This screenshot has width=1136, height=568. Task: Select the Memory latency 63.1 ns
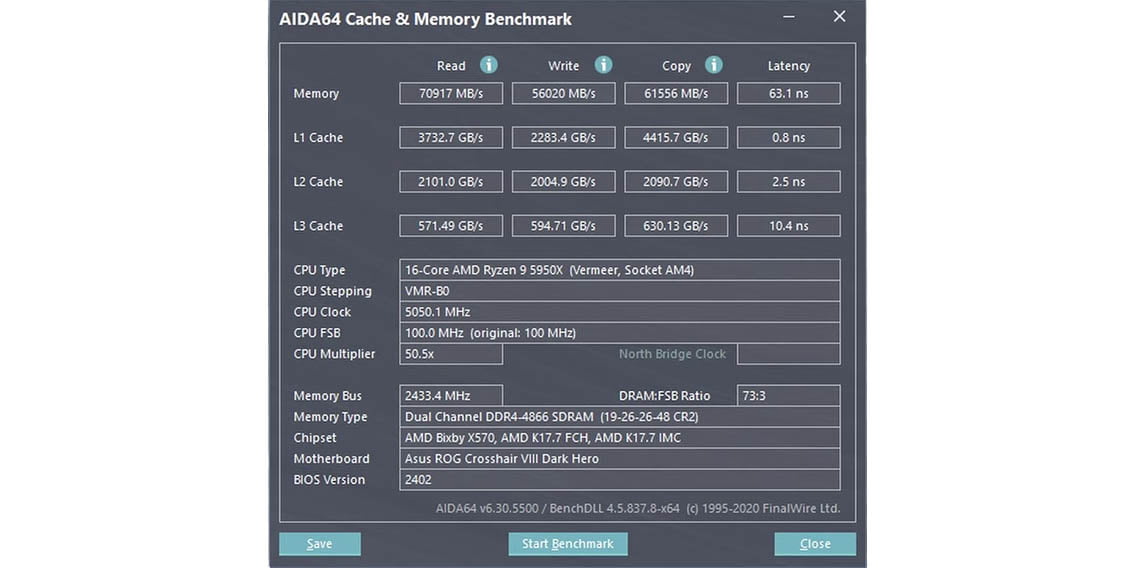coord(789,93)
